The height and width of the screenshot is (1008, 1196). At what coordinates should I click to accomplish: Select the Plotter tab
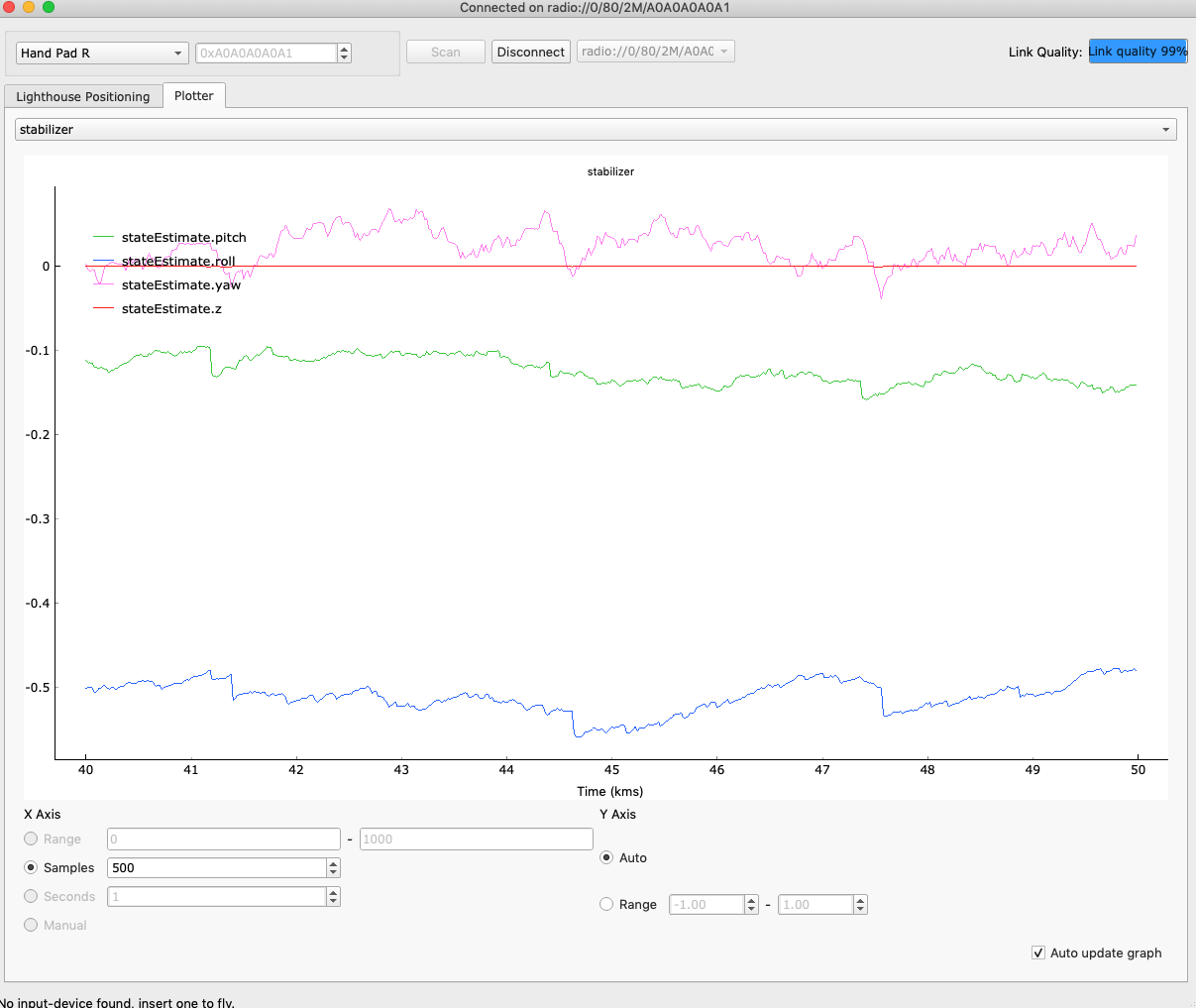(194, 95)
